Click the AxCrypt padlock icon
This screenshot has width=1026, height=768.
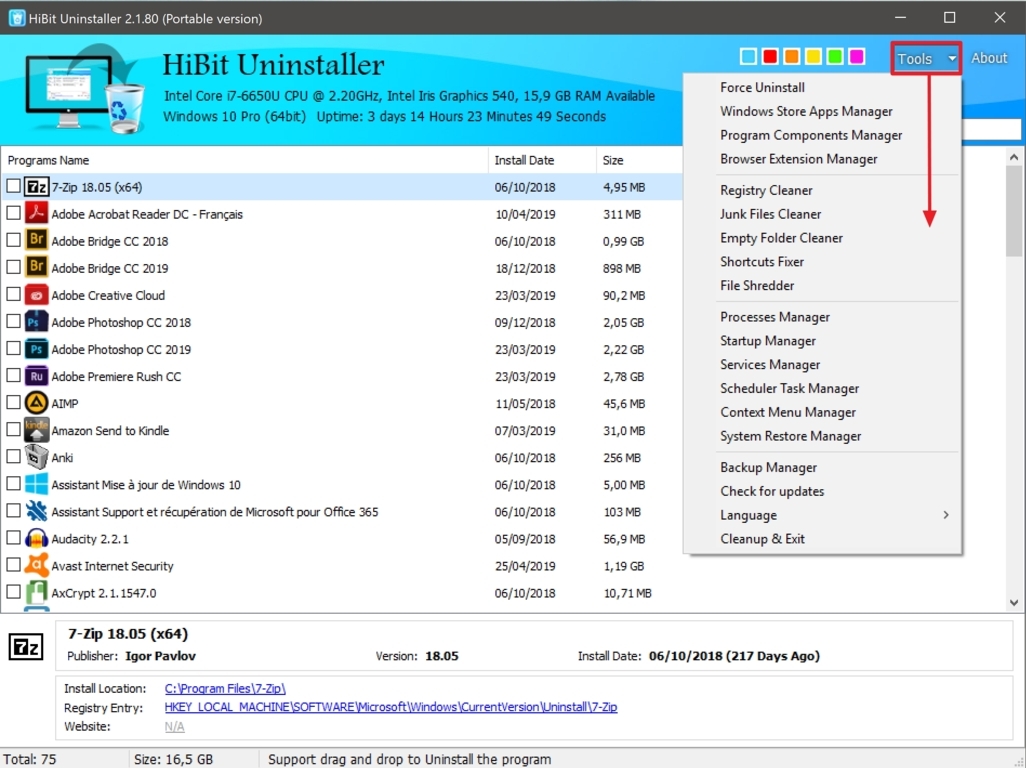coord(37,592)
